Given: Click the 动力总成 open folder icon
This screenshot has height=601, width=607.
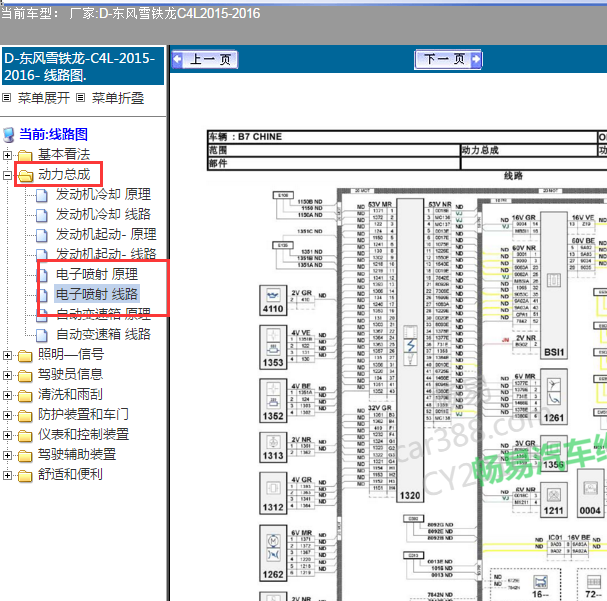Looking at the screenshot, I should pos(26,176).
